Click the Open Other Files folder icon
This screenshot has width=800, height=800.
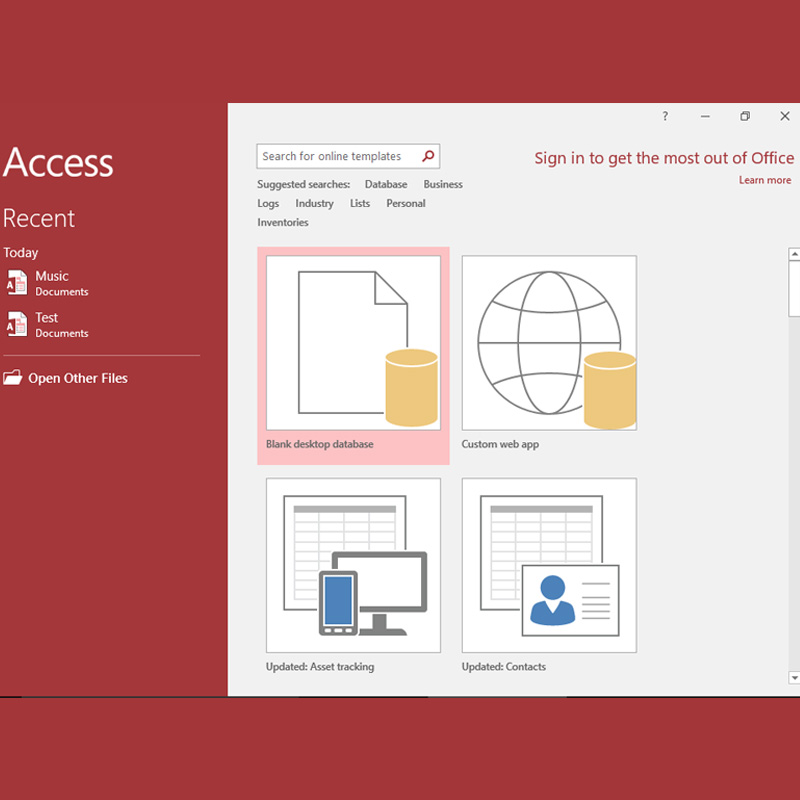click(x=12, y=378)
